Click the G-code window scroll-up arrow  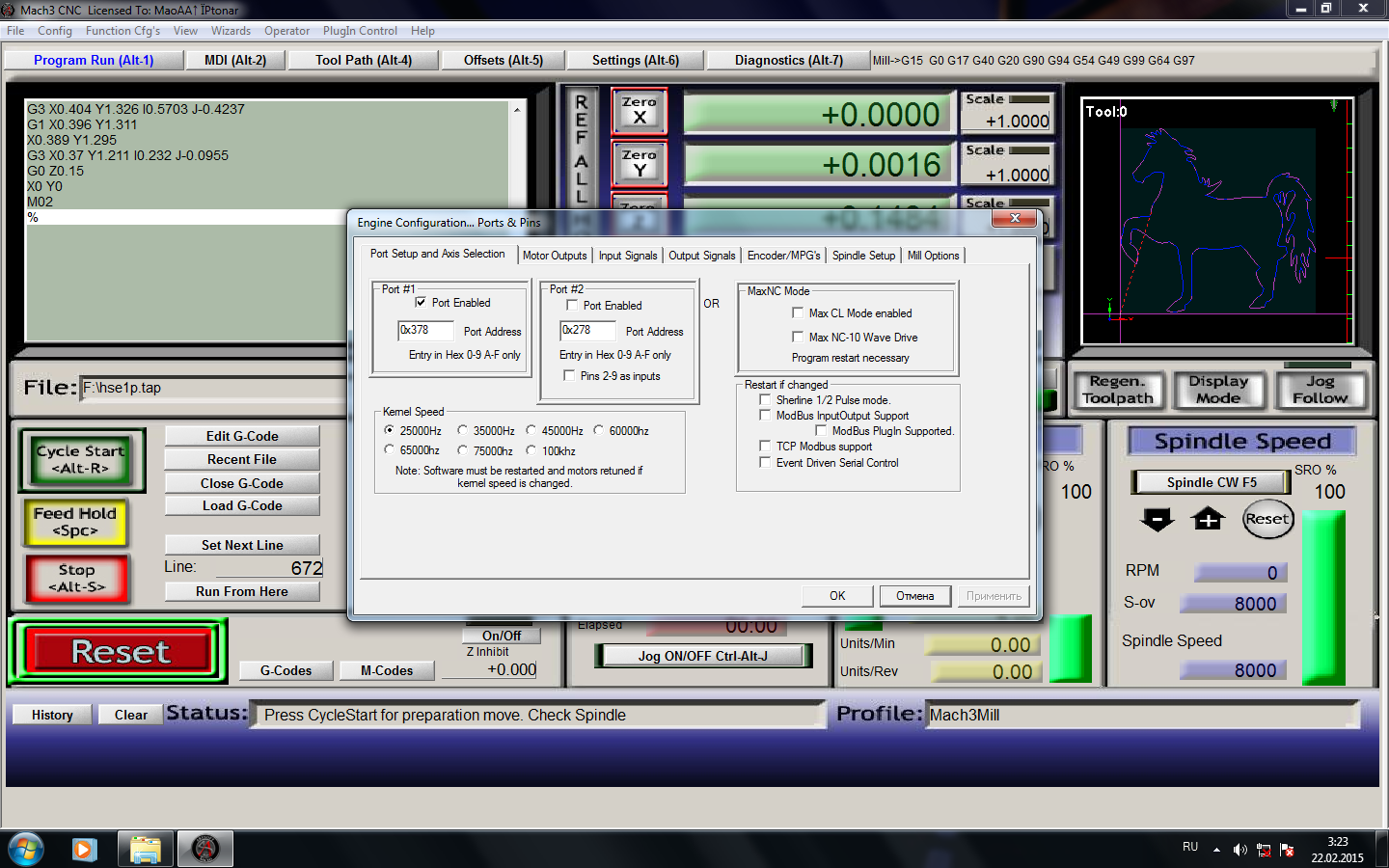(x=517, y=110)
